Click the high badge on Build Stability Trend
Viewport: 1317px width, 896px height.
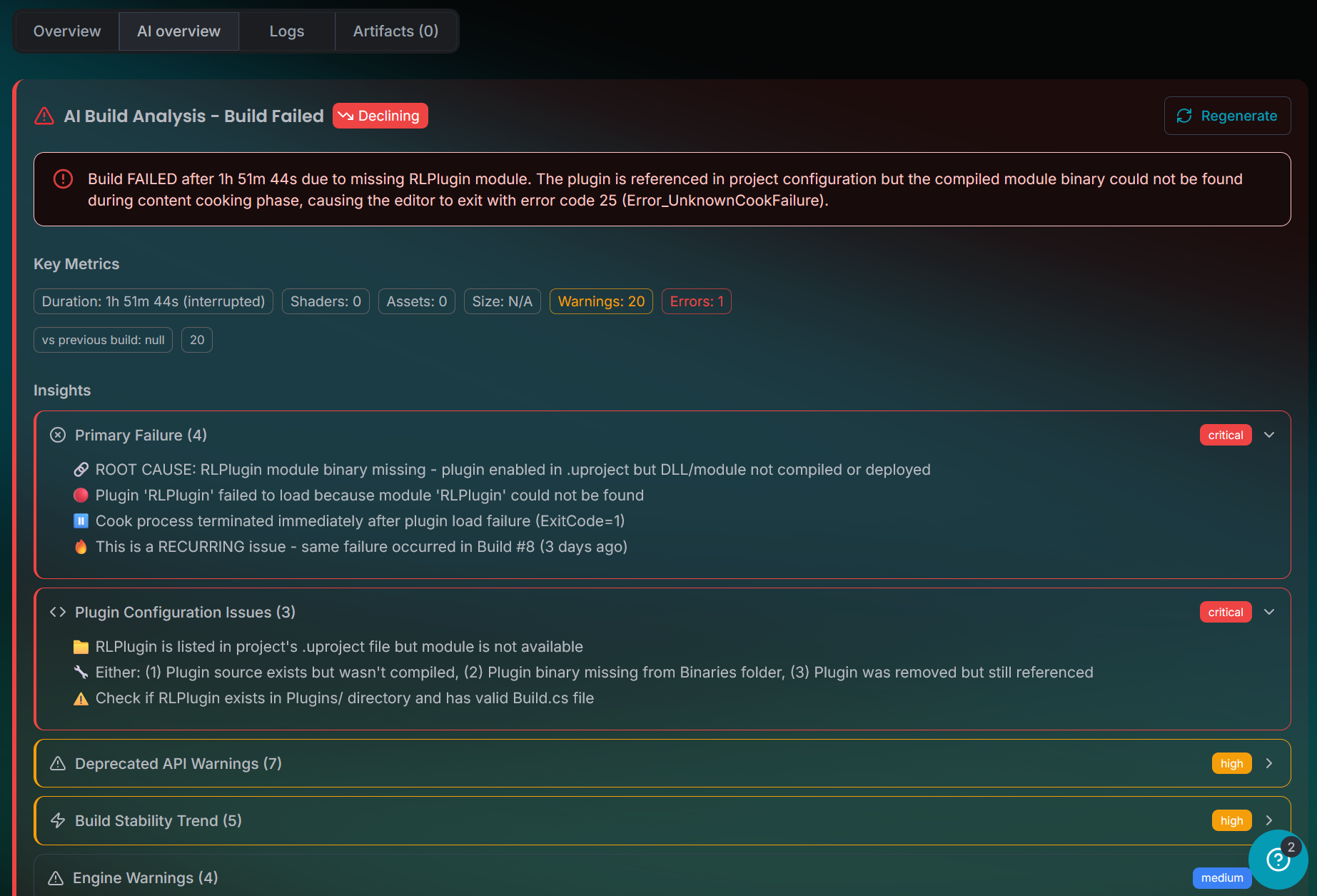click(x=1232, y=820)
